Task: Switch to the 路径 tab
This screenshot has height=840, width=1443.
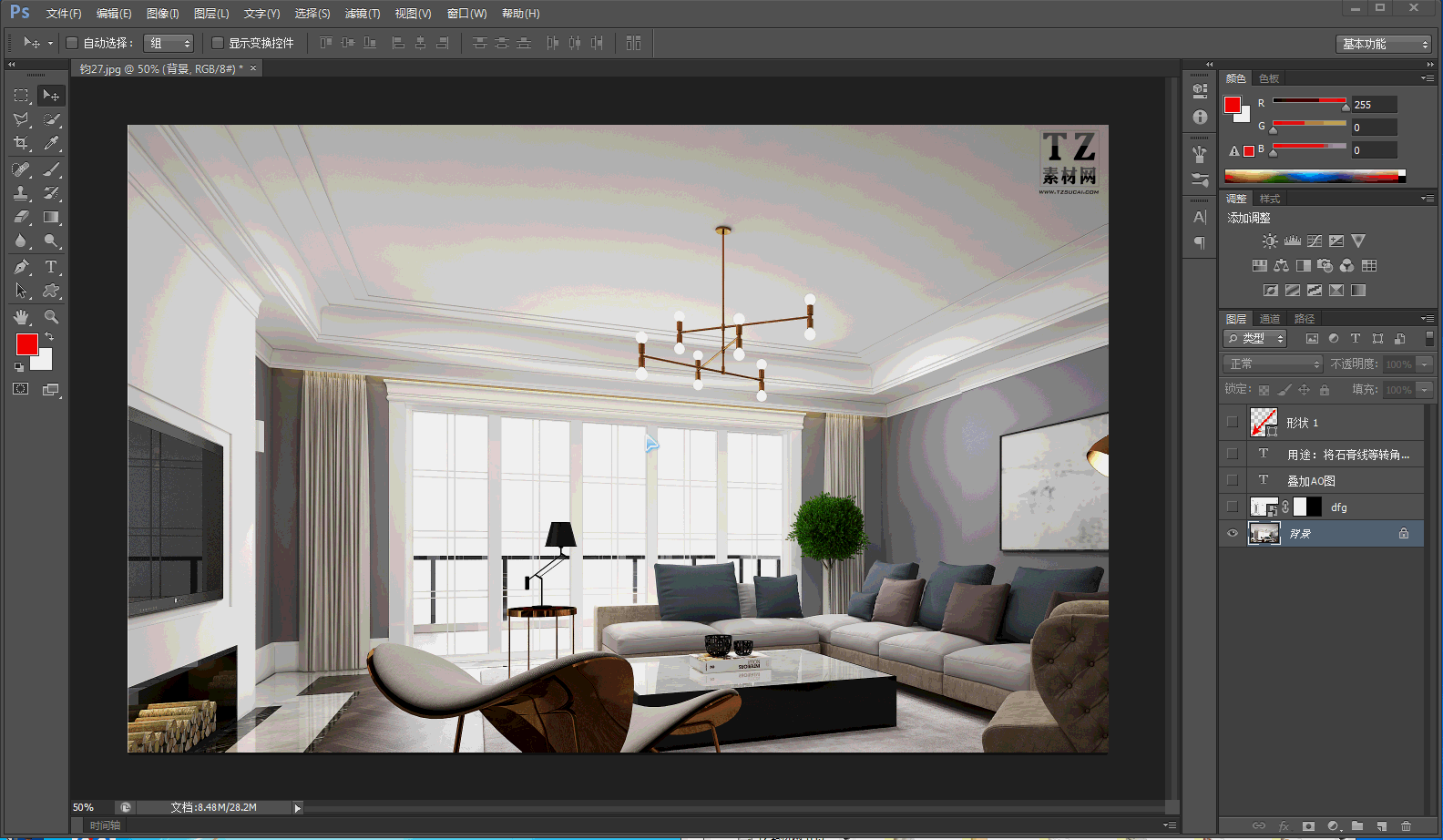Action: (1305, 319)
